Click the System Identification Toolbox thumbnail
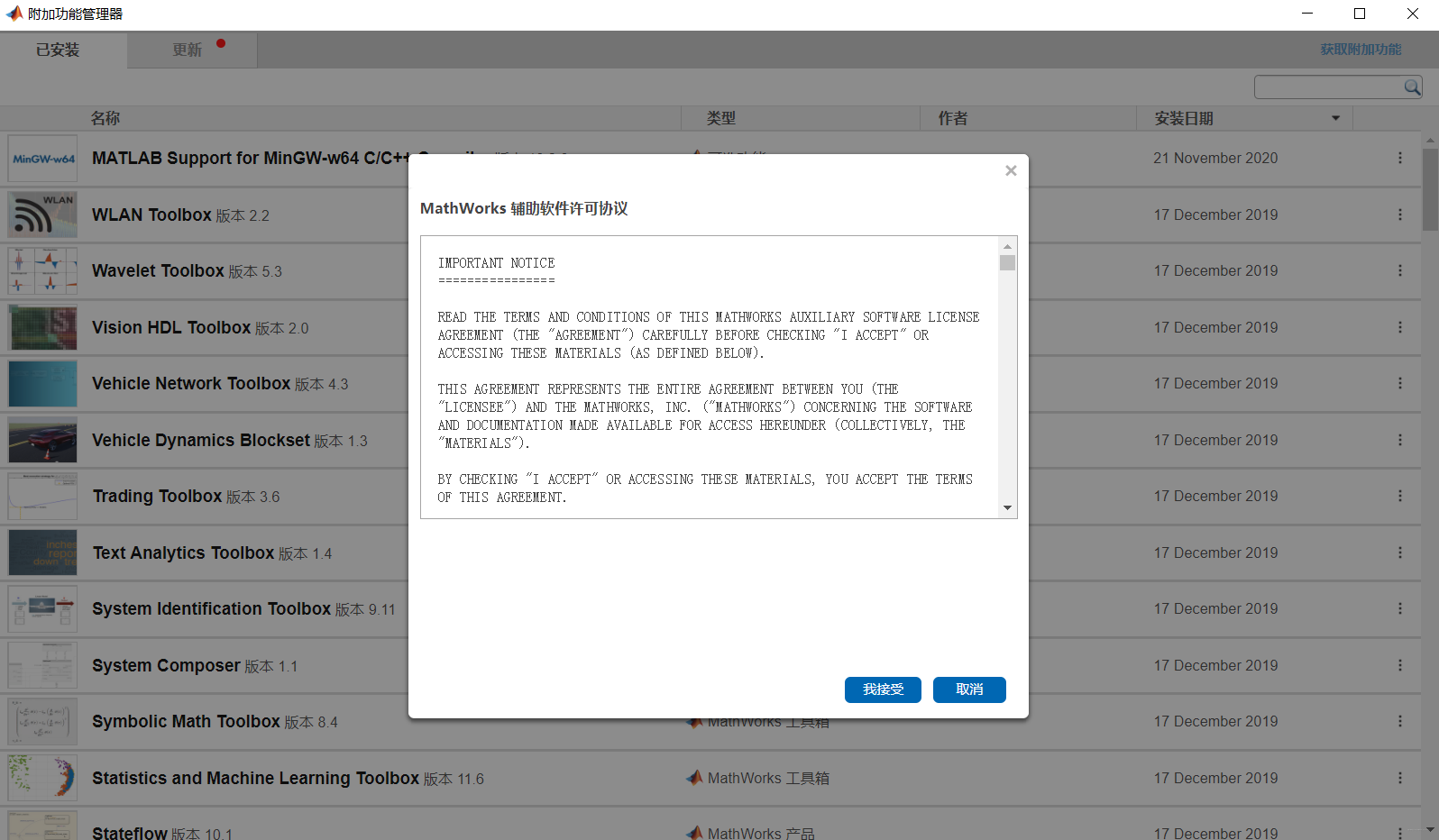Image resolution: width=1439 pixels, height=840 pixels. coord(42,609)
